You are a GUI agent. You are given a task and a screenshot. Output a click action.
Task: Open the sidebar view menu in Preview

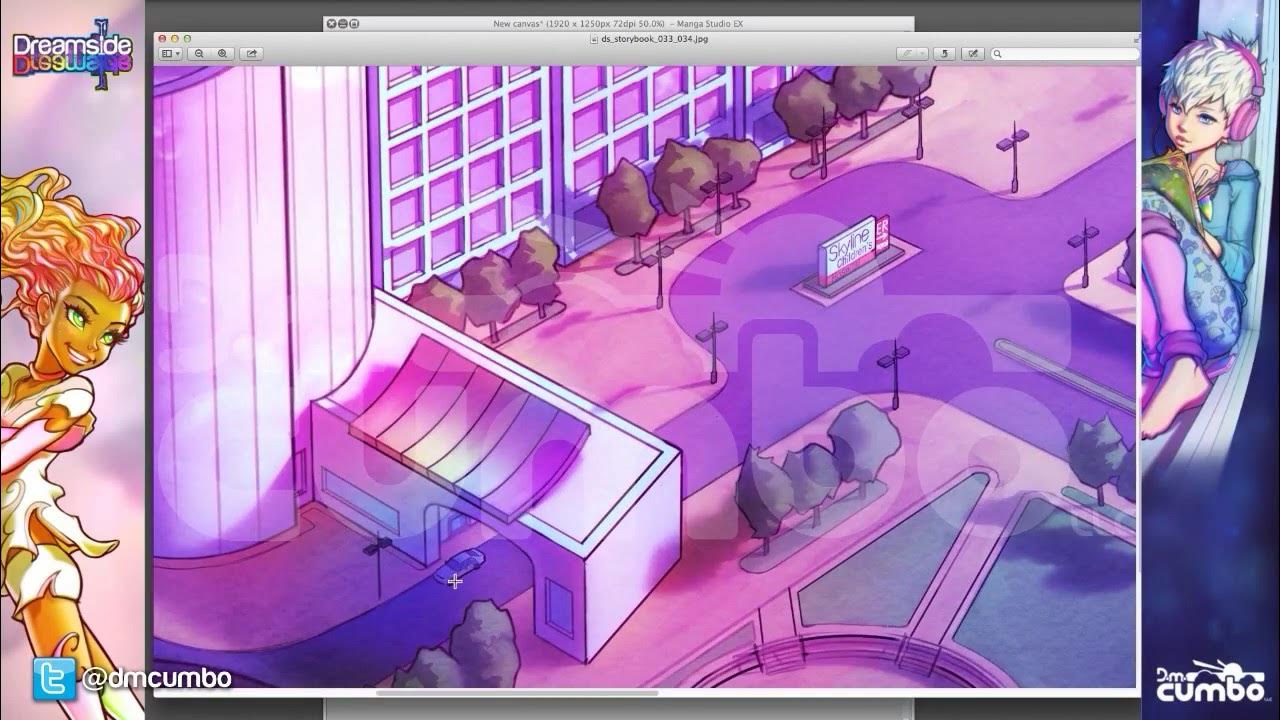tap(171, 53)
